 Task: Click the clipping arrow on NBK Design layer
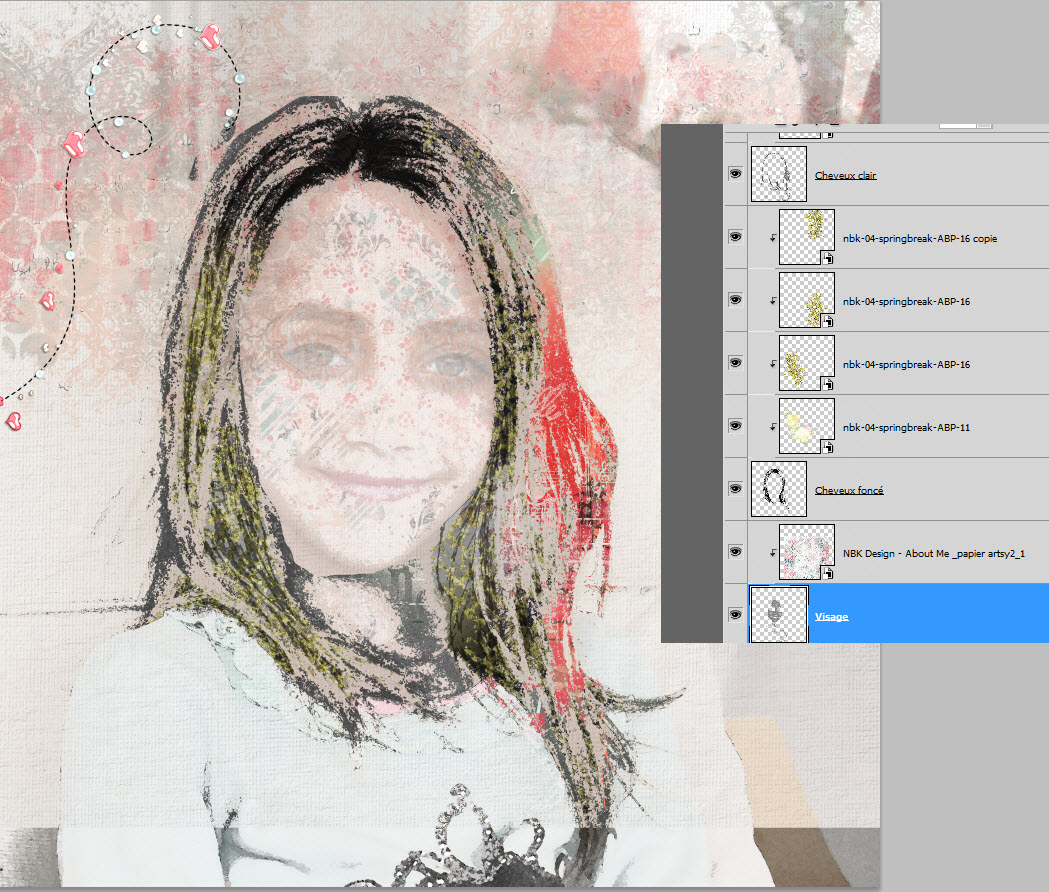[x=772, y=553]
